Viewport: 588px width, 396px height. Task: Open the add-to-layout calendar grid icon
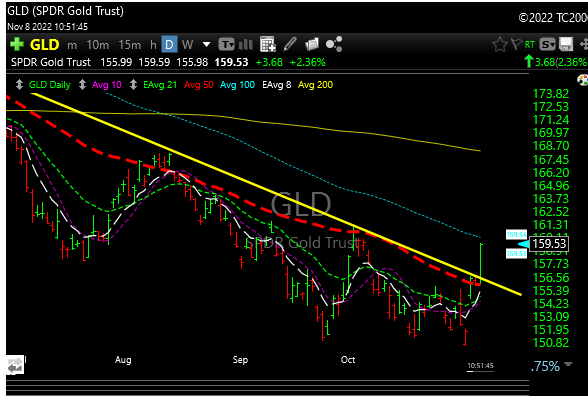(x=268, y=44)
